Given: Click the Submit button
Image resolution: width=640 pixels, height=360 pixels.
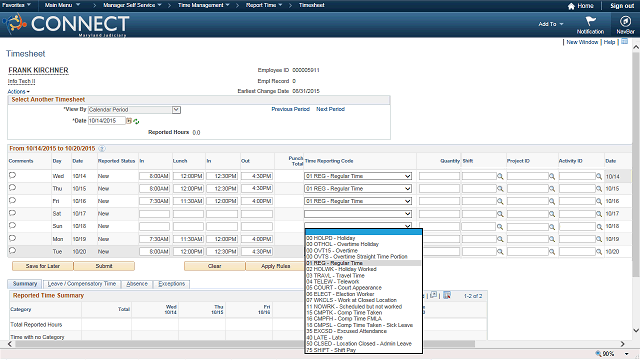Looking at the screenshot, I should click(x=104, y=266).
